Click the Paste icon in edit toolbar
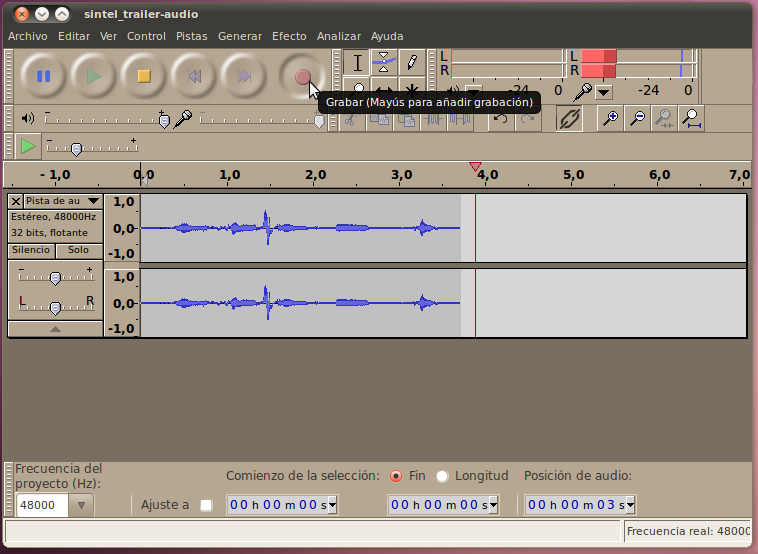758x554 pixels. (406, 119)
